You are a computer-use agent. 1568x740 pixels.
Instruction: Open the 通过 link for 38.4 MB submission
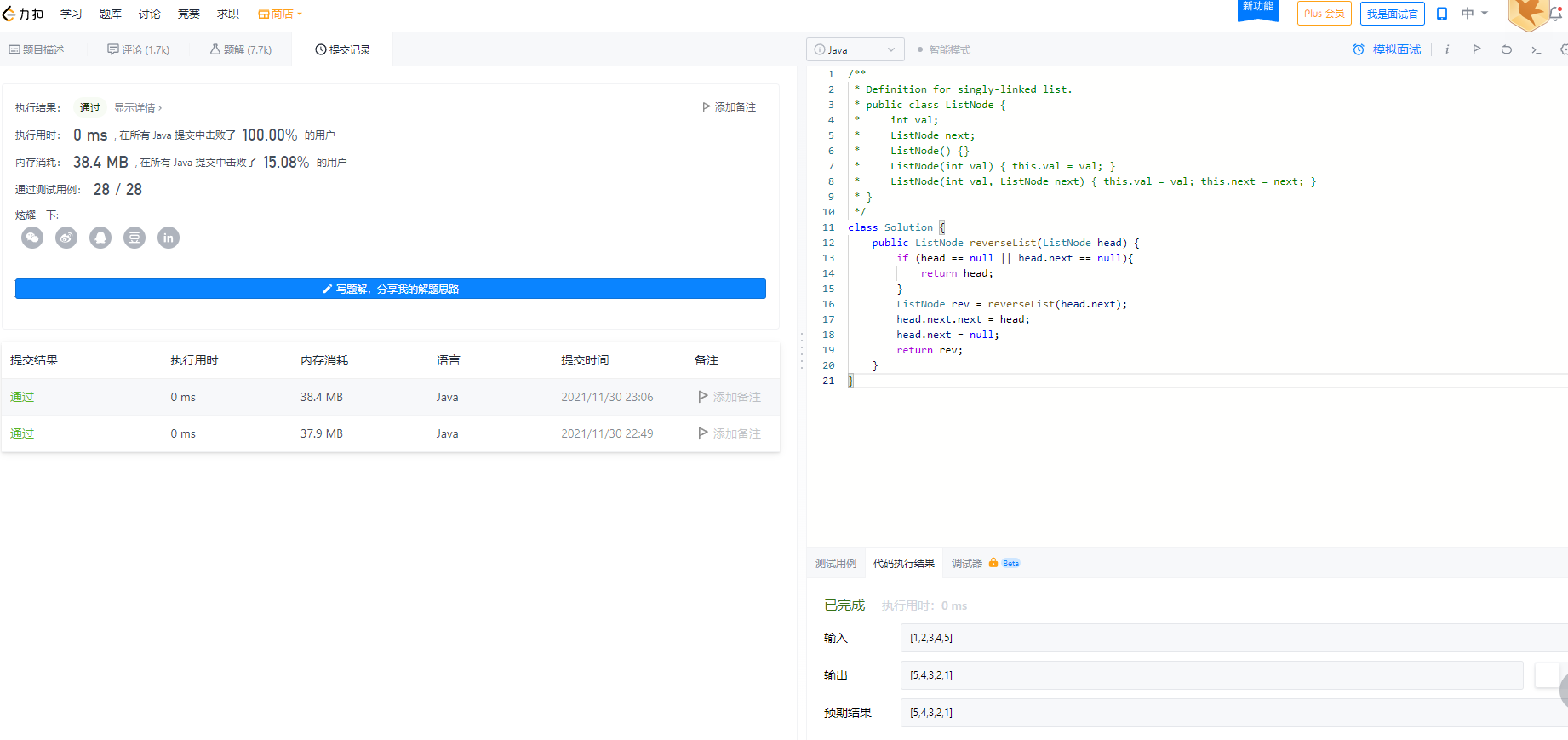tap(22, 397)
